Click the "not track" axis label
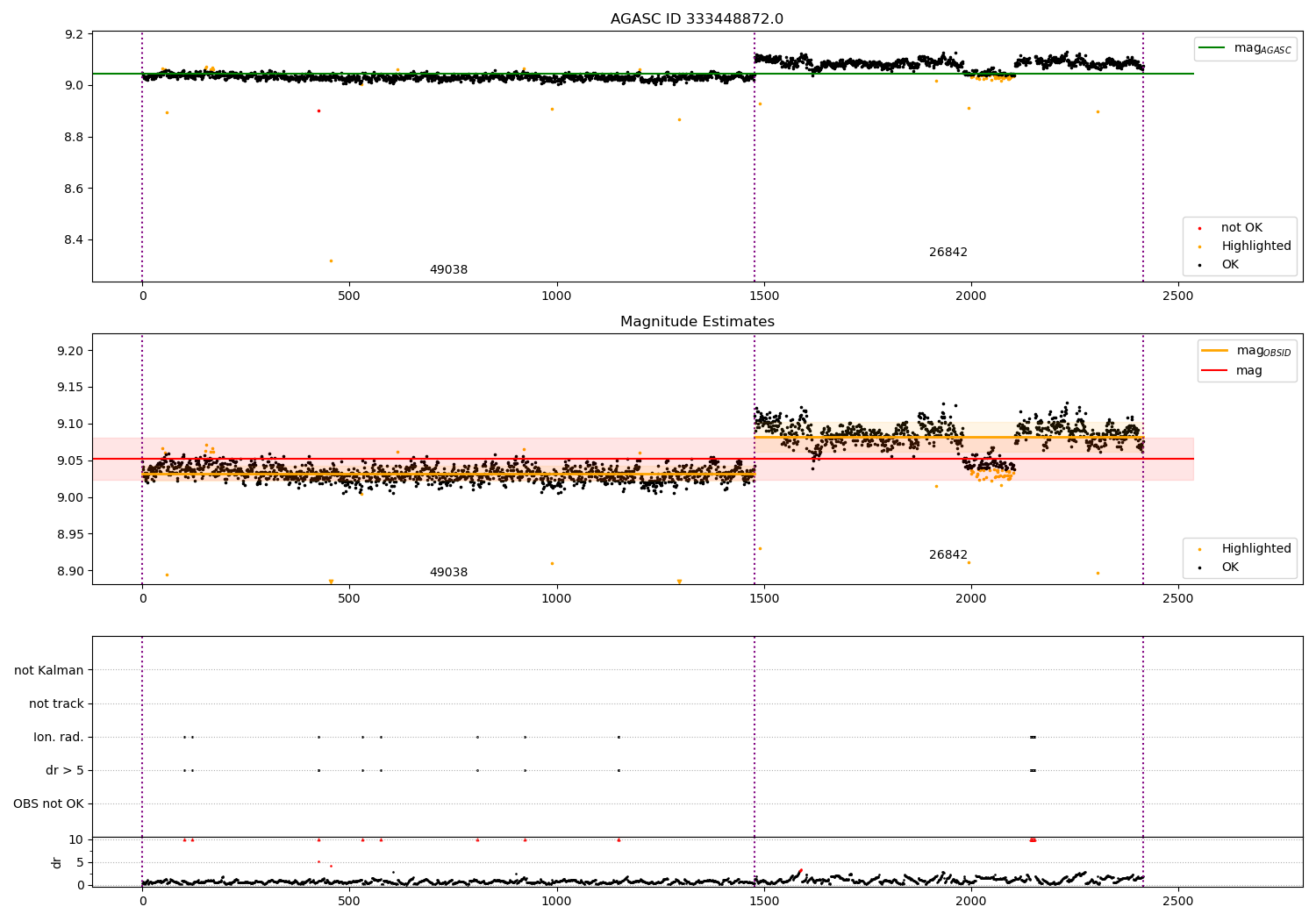The image size is (1316, 921). click(56, 703)
